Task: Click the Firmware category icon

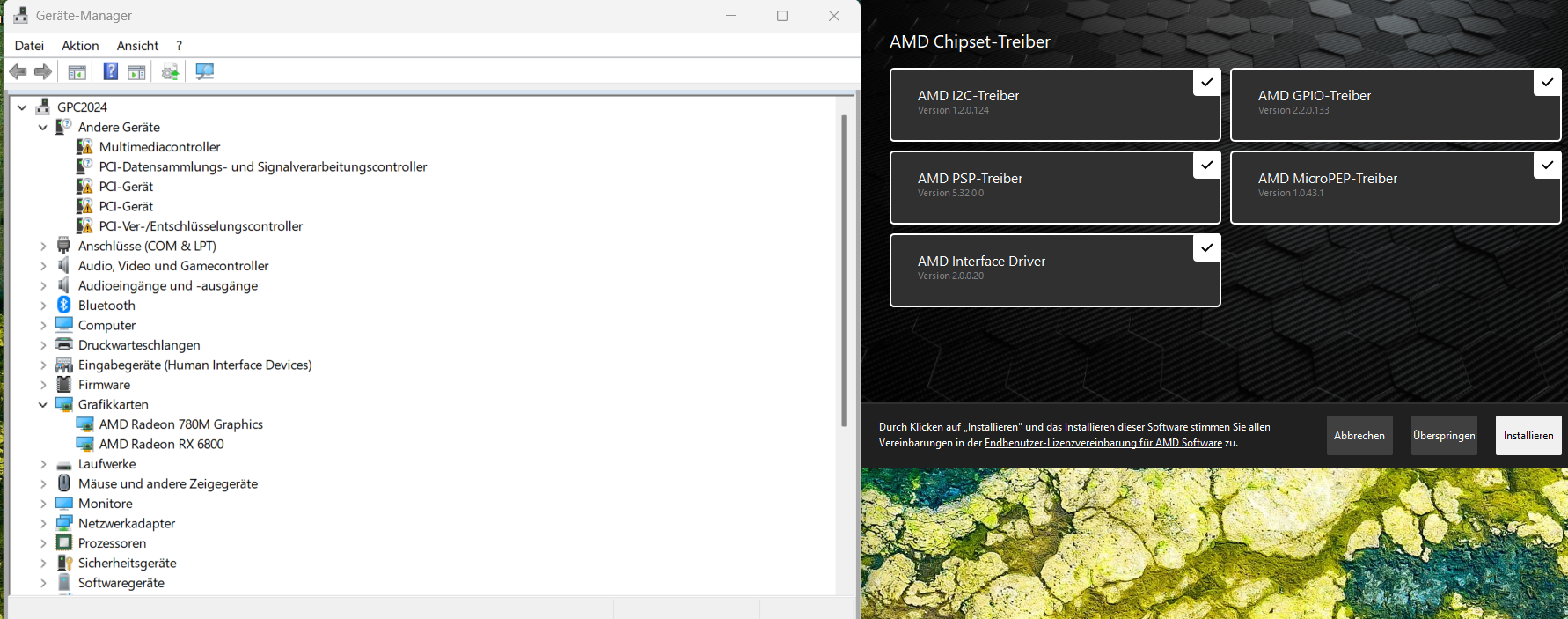Action: pos(64,385)
